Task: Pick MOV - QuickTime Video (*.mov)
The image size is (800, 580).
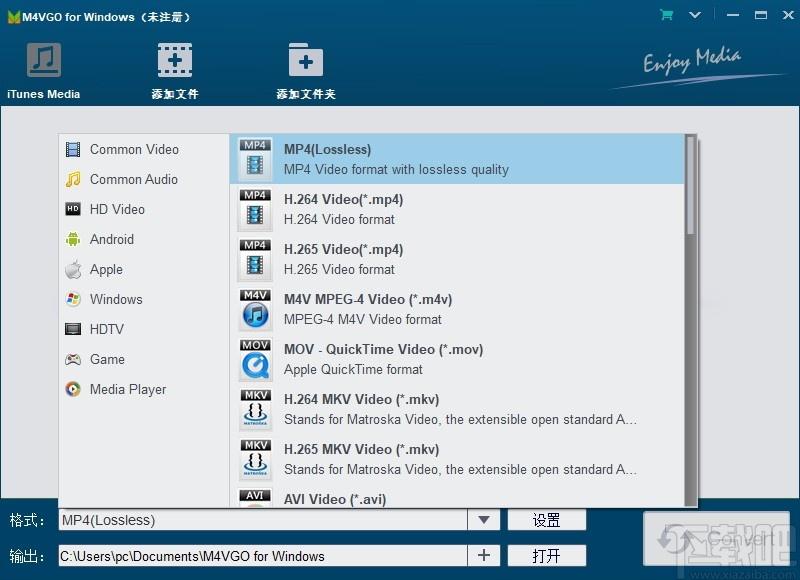Action: coord(457,359)
